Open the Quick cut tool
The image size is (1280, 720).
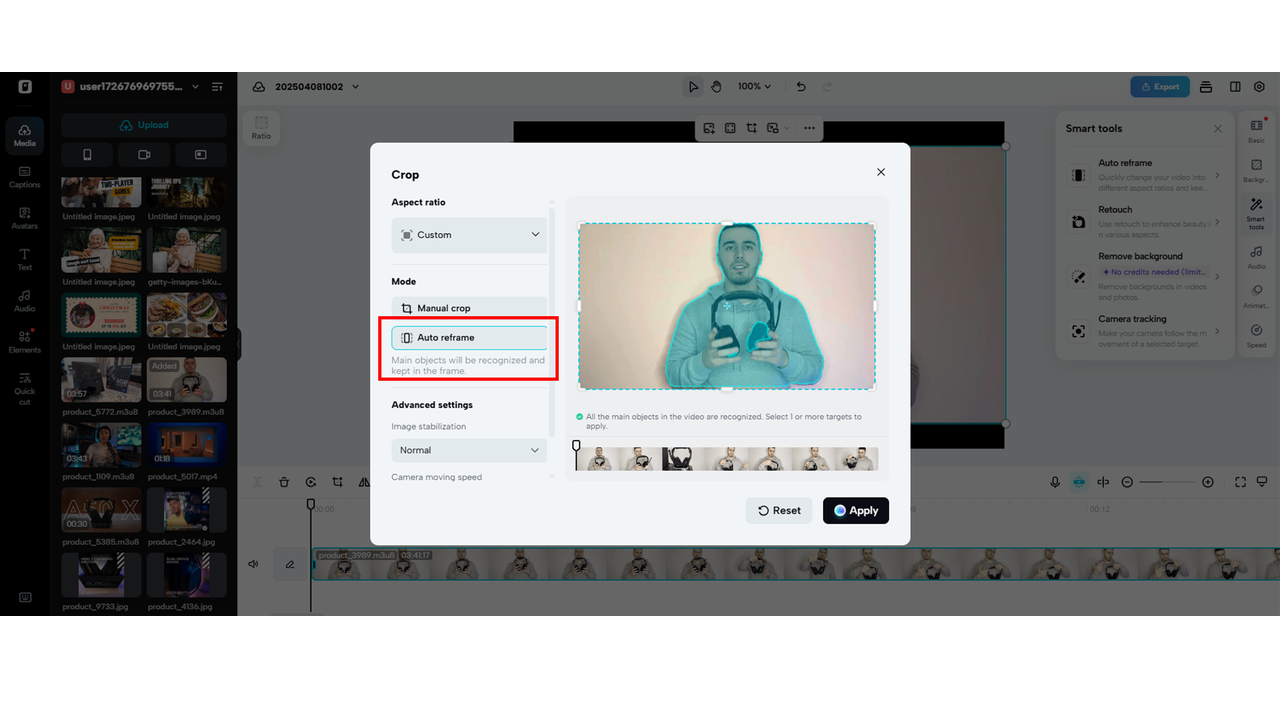(x=24, y=389)
